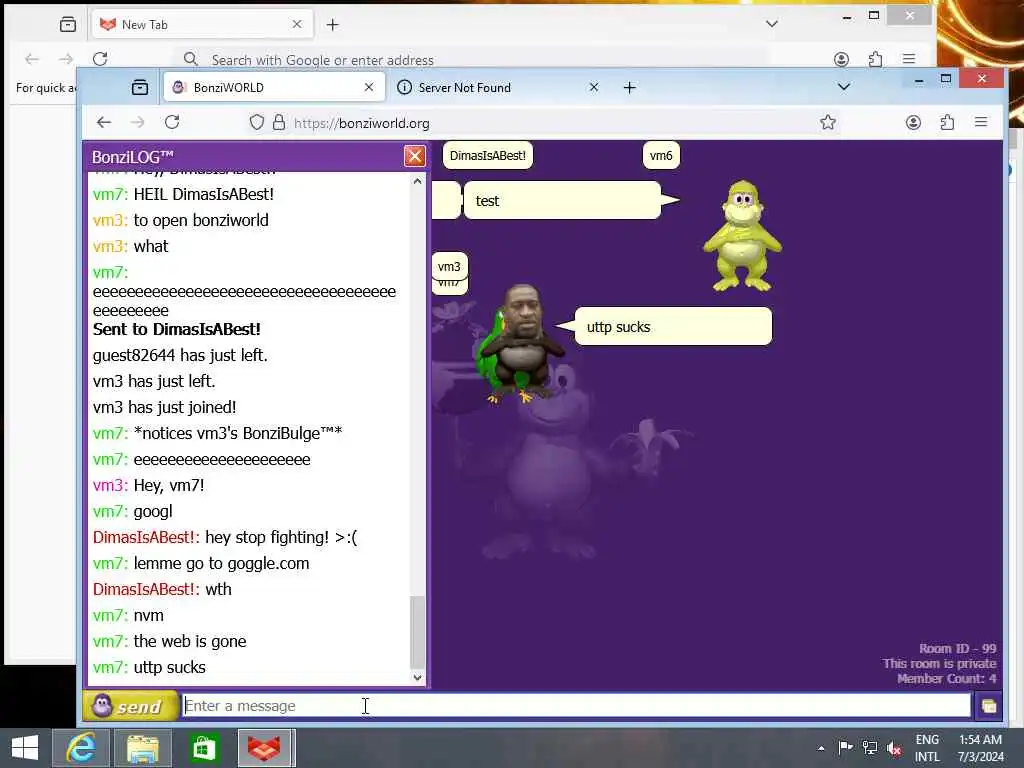1024x768 pixels.
Task: Show hidden system tray icons
Action: 821,748
